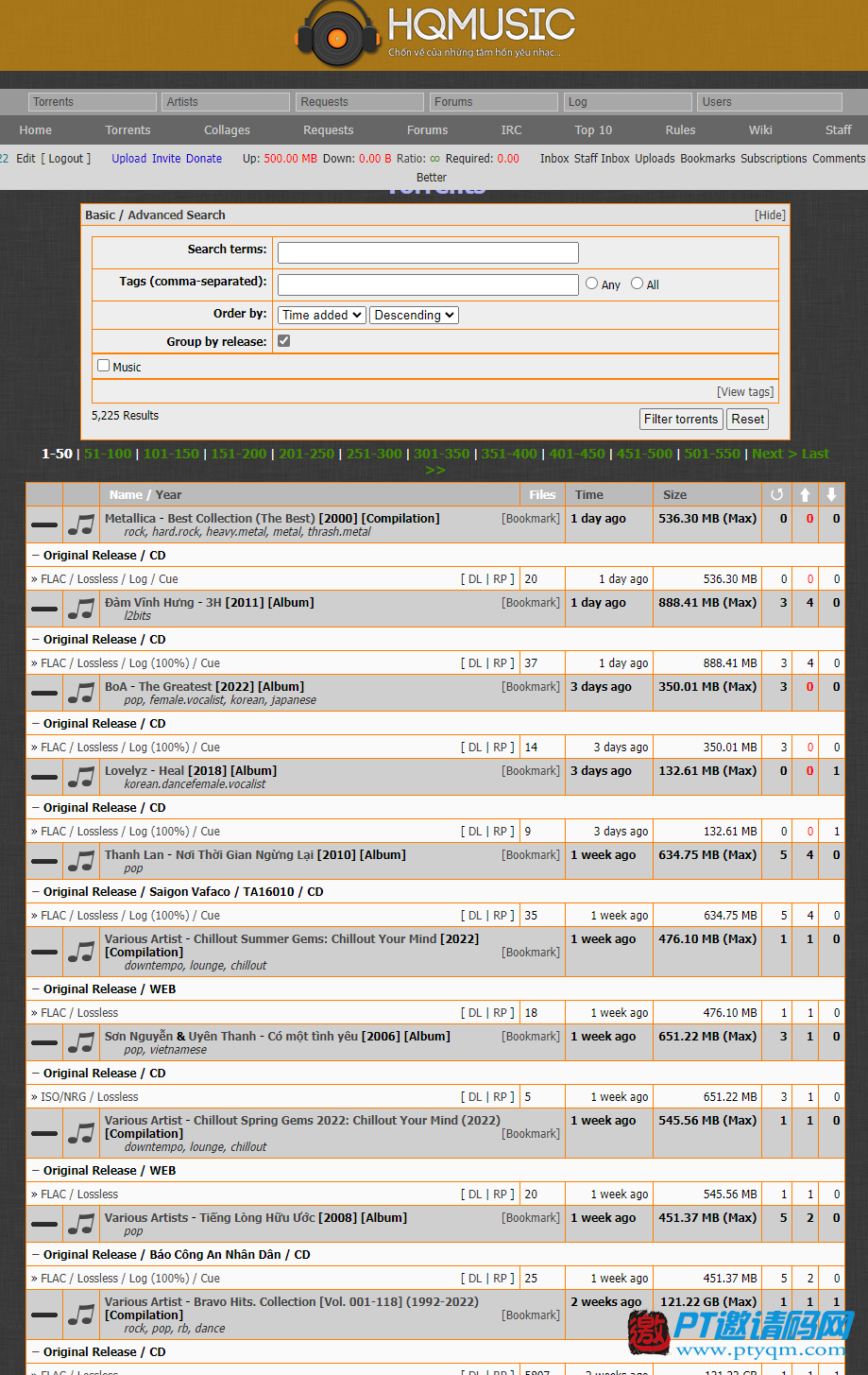Screen dimensions: 868x1375
Task: Bookmark the Lovelyz Heal torrent
Action: pyautogui.click(x=531, y=770)
